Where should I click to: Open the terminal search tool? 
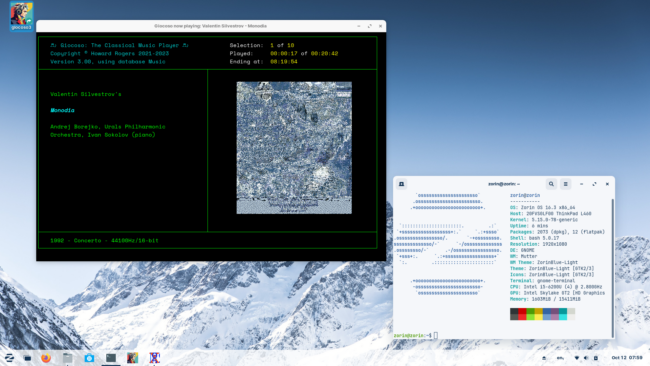[551, 184]
